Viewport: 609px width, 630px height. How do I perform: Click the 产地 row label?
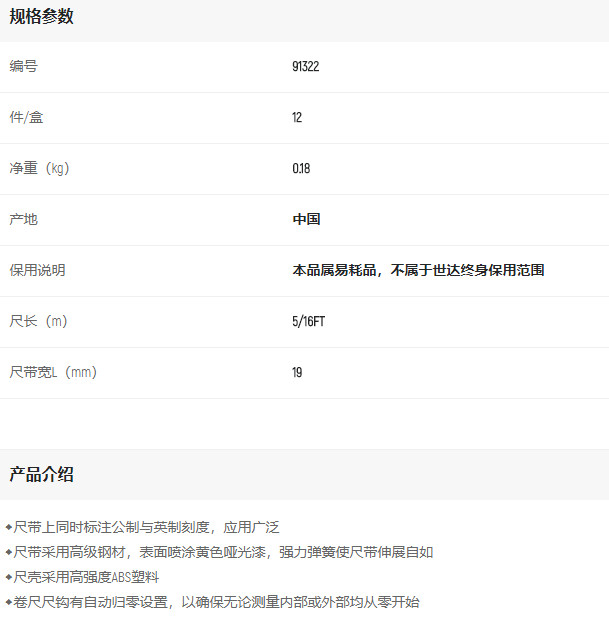point(24,219)
